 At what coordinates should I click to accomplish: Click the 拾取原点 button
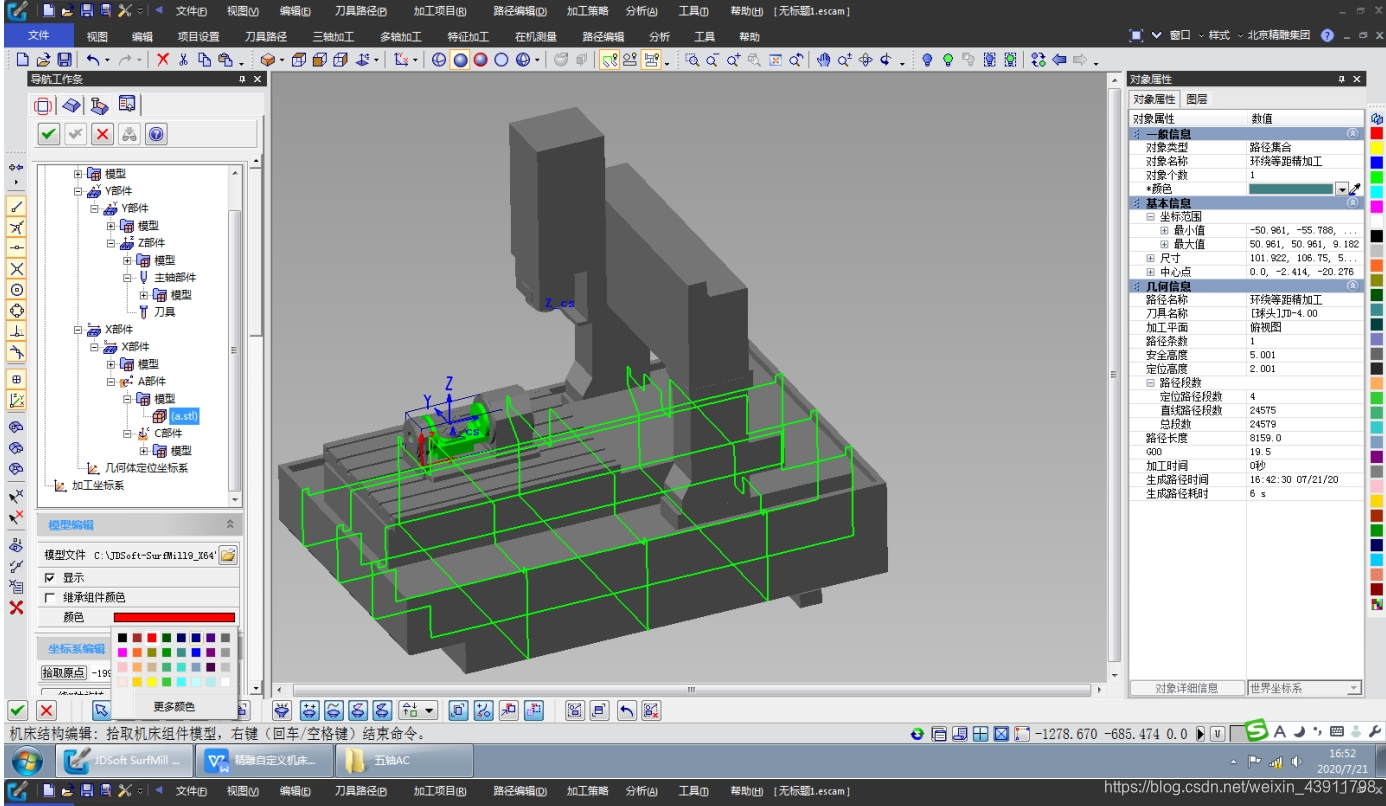point(63,673)
